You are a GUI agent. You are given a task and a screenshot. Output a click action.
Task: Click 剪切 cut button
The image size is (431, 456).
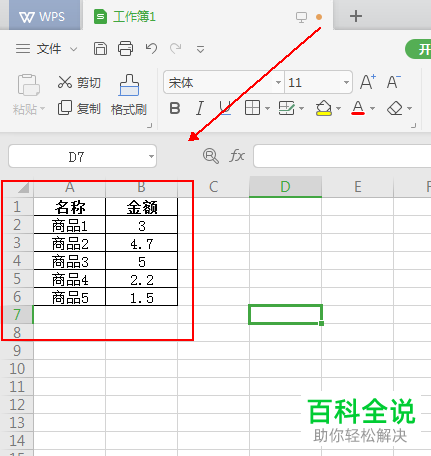(x=79, y=82)
